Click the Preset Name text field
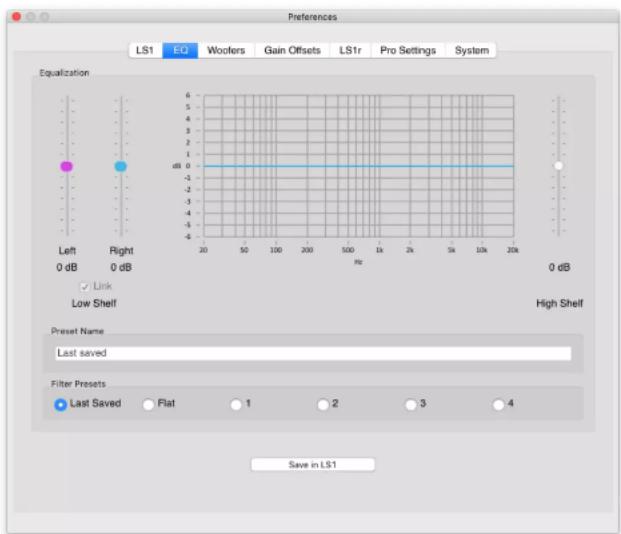621x534 pixels. [313, 353]
